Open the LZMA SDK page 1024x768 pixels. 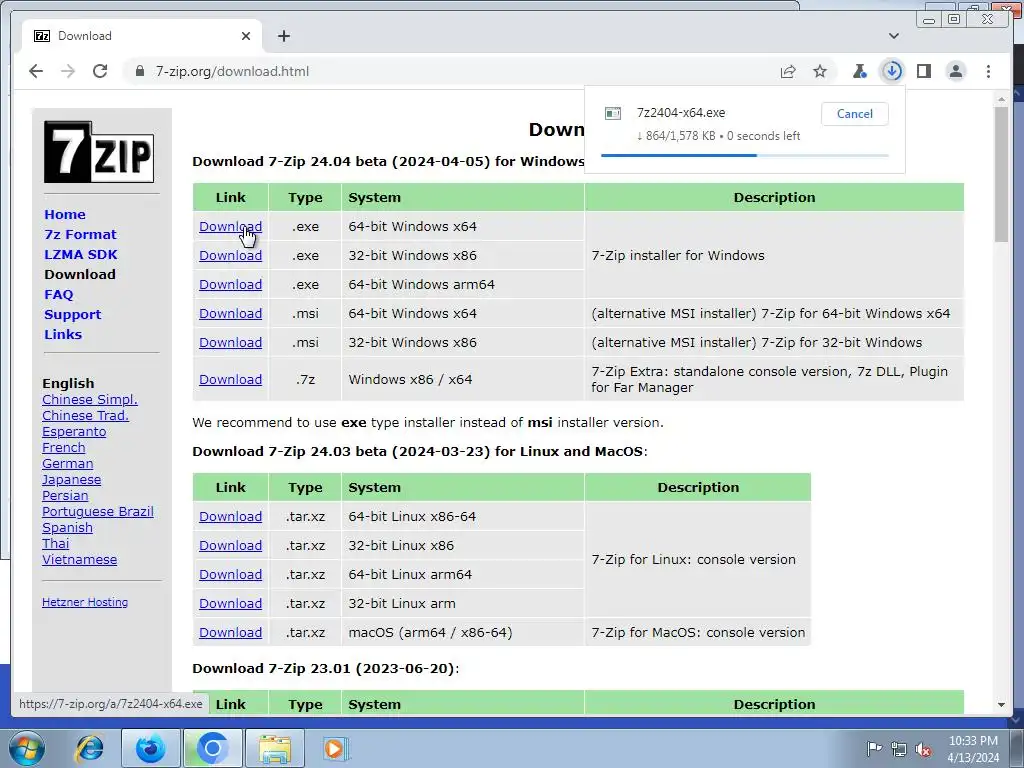(81, 255)
